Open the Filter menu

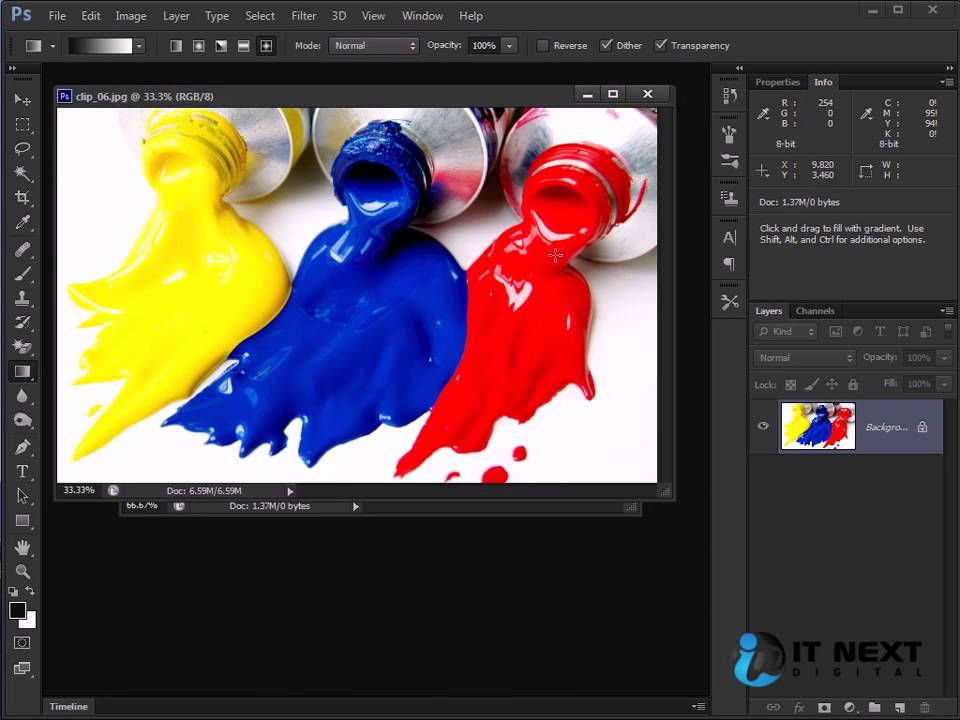[x=304, y=16]
